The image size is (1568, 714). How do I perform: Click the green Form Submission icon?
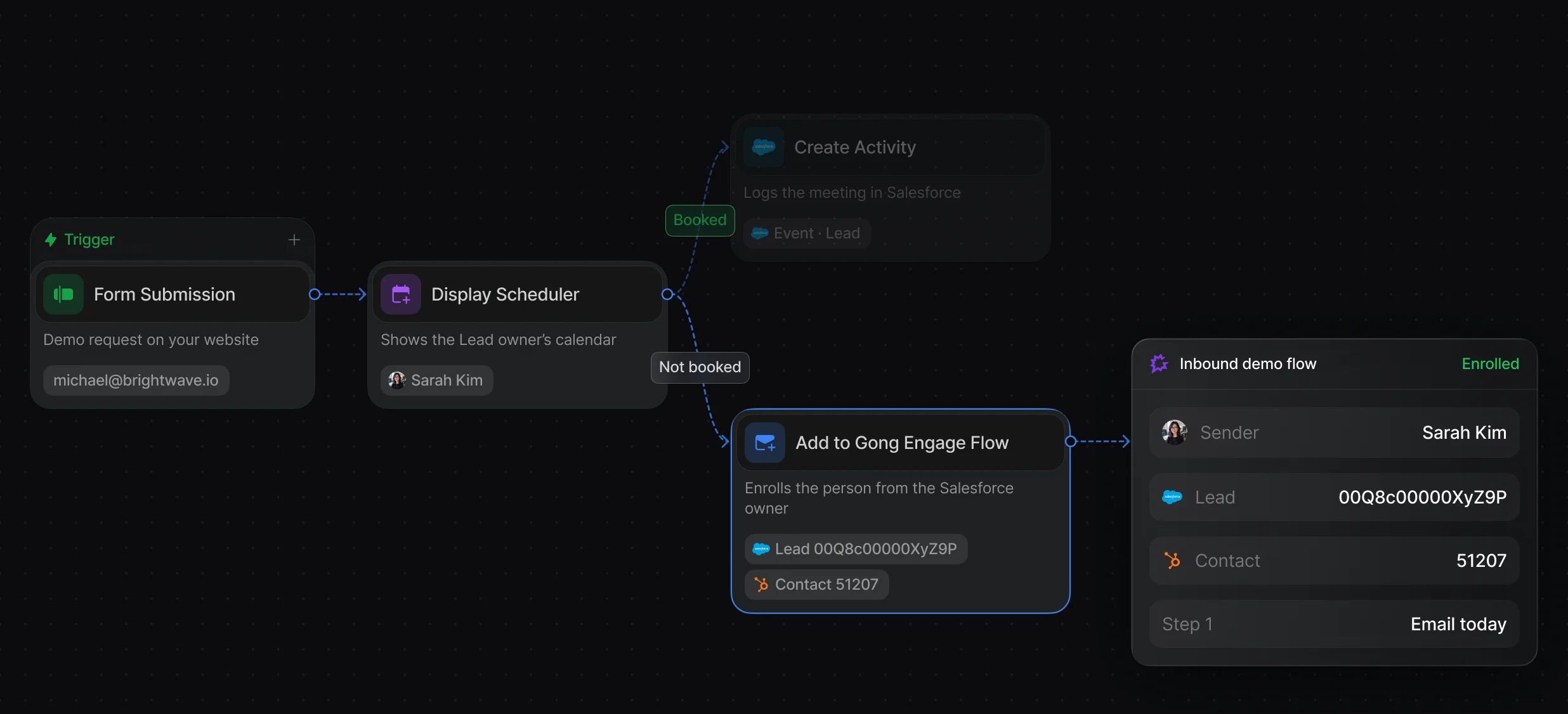click(x=63, y=294)
